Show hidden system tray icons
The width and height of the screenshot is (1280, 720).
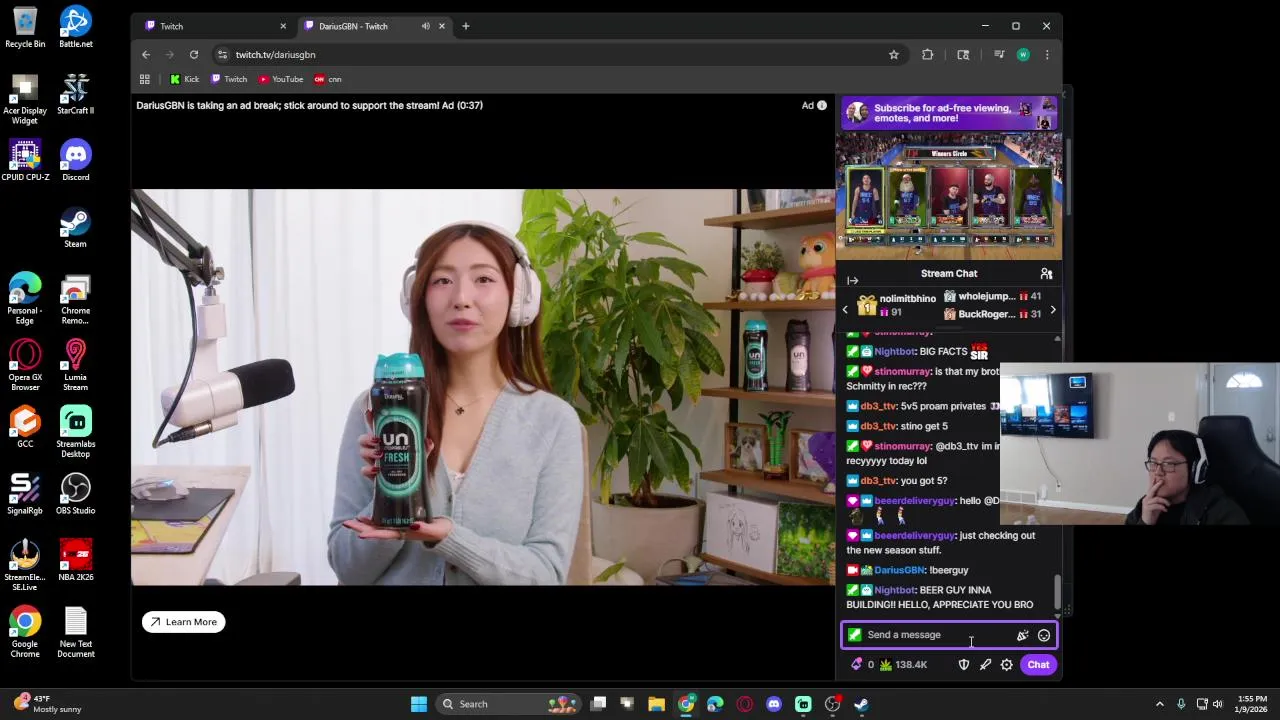[x=1160, y=704]
